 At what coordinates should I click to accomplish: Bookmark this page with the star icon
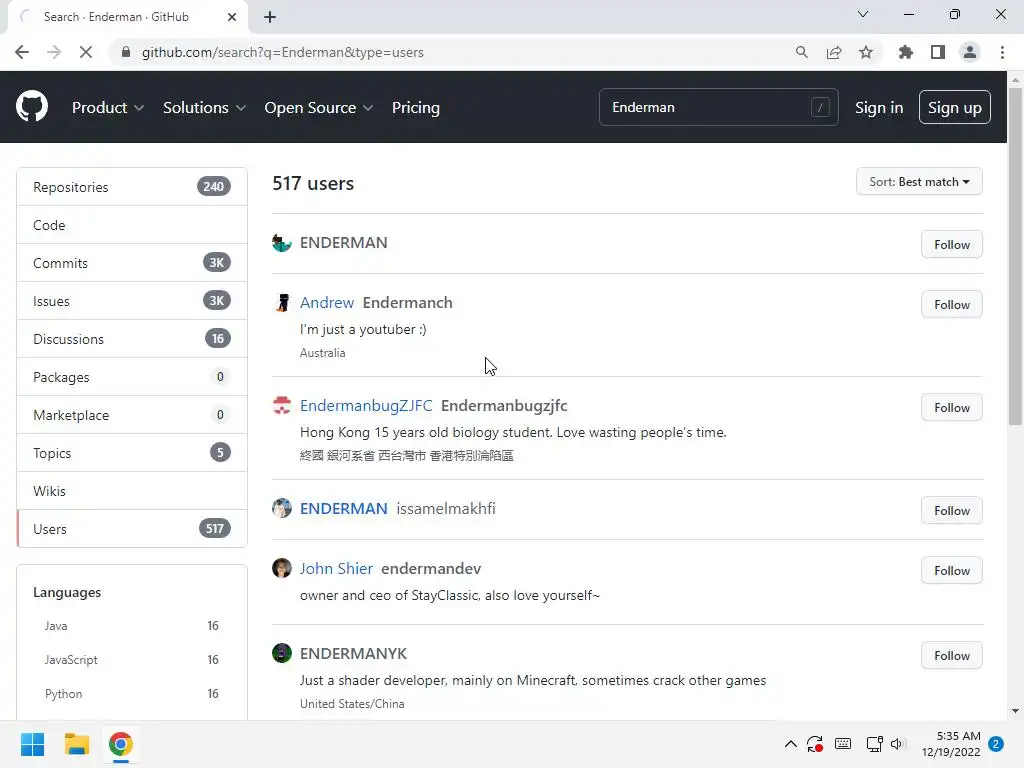click(x=866, y=52)
